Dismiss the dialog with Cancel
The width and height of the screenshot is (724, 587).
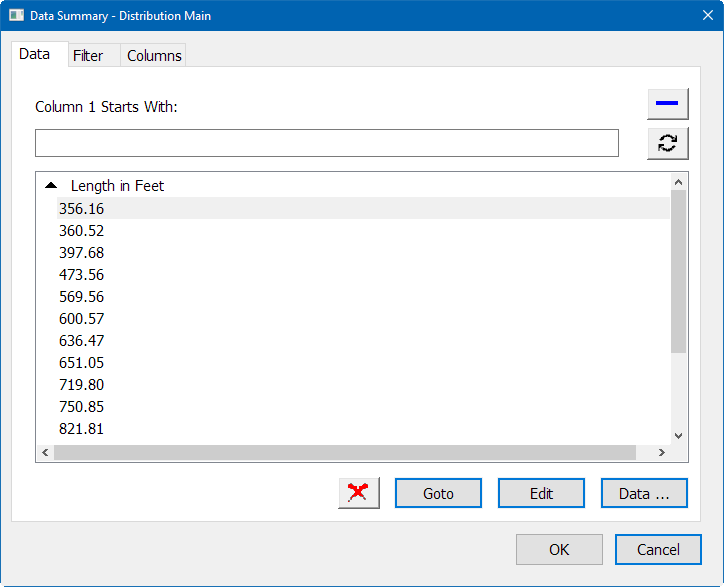[x=658, y=549]
